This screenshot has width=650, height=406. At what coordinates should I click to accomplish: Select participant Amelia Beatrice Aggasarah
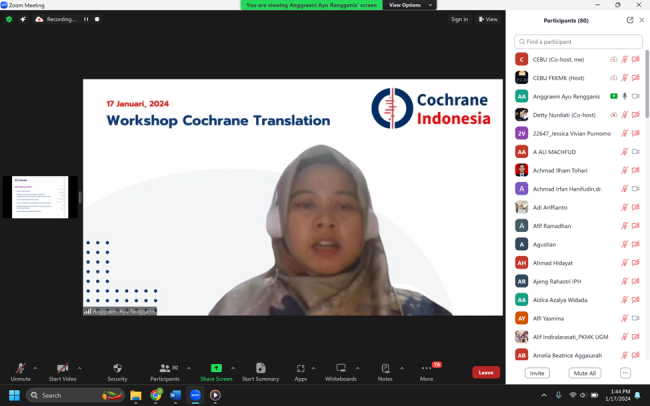(x=578, y=355)
